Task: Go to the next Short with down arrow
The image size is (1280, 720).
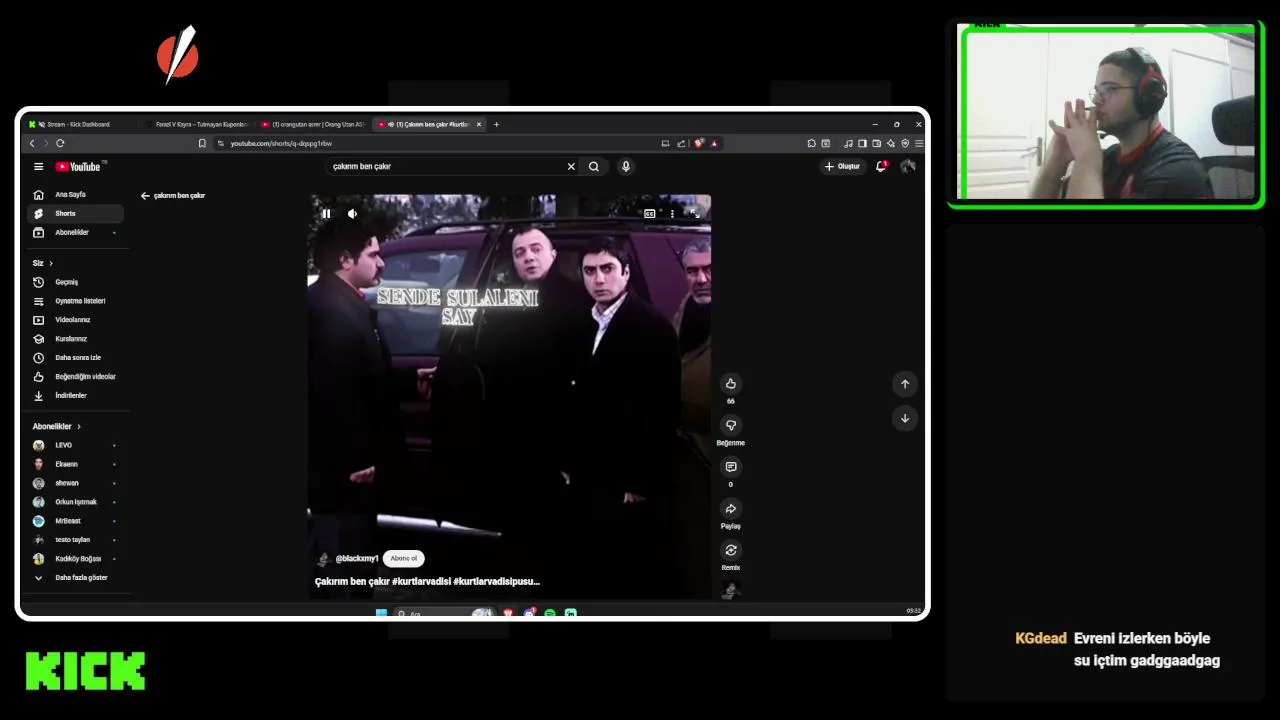Action: tap(905, 418)
